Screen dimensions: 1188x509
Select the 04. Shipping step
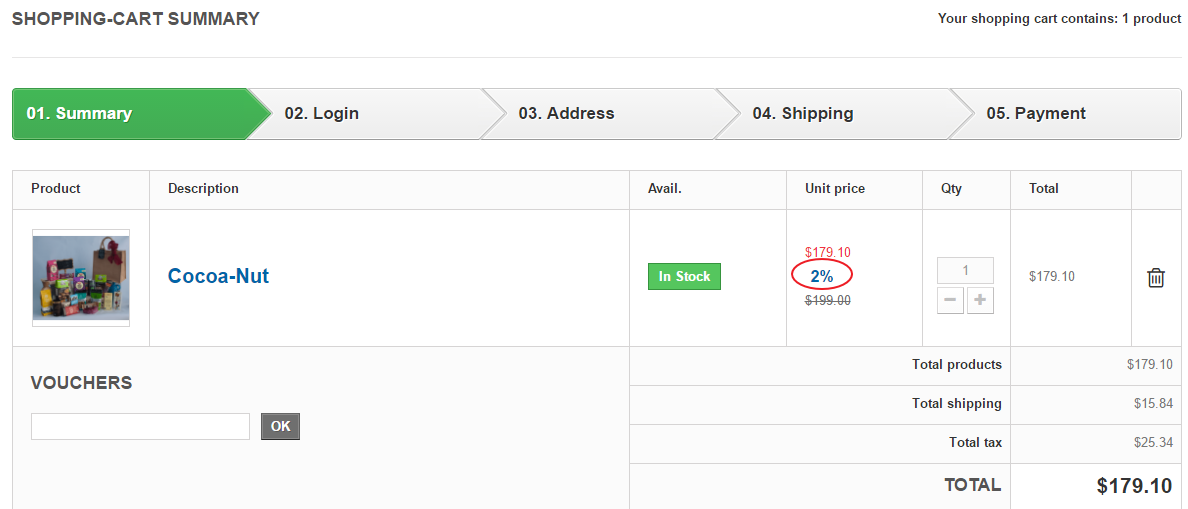(803, 114)
